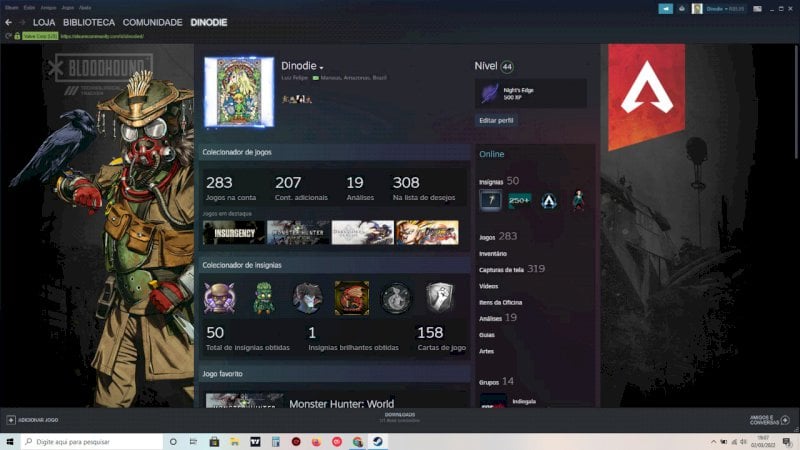
Task: Click the small icon beside the megaphone
Action: point(682,9)
